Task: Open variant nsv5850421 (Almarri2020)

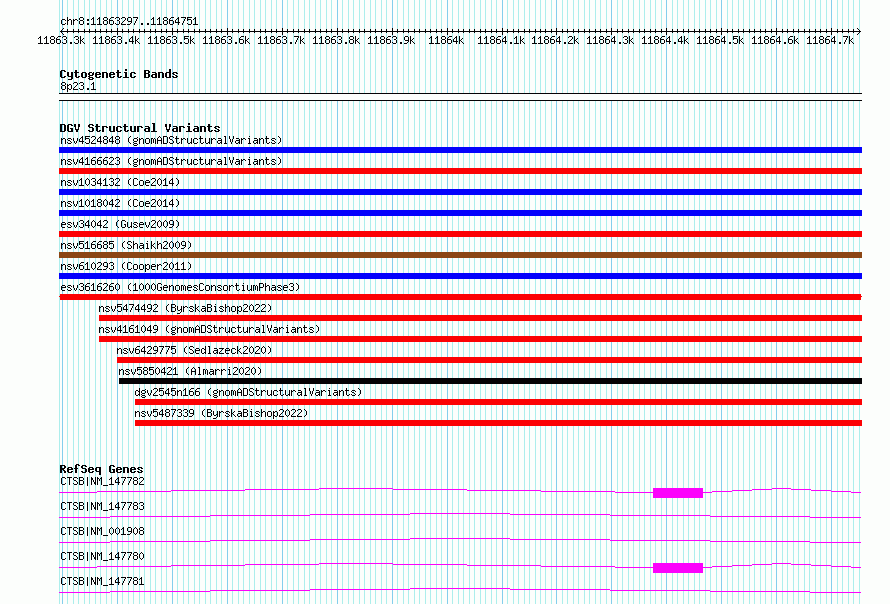Action: click(190, 371)
